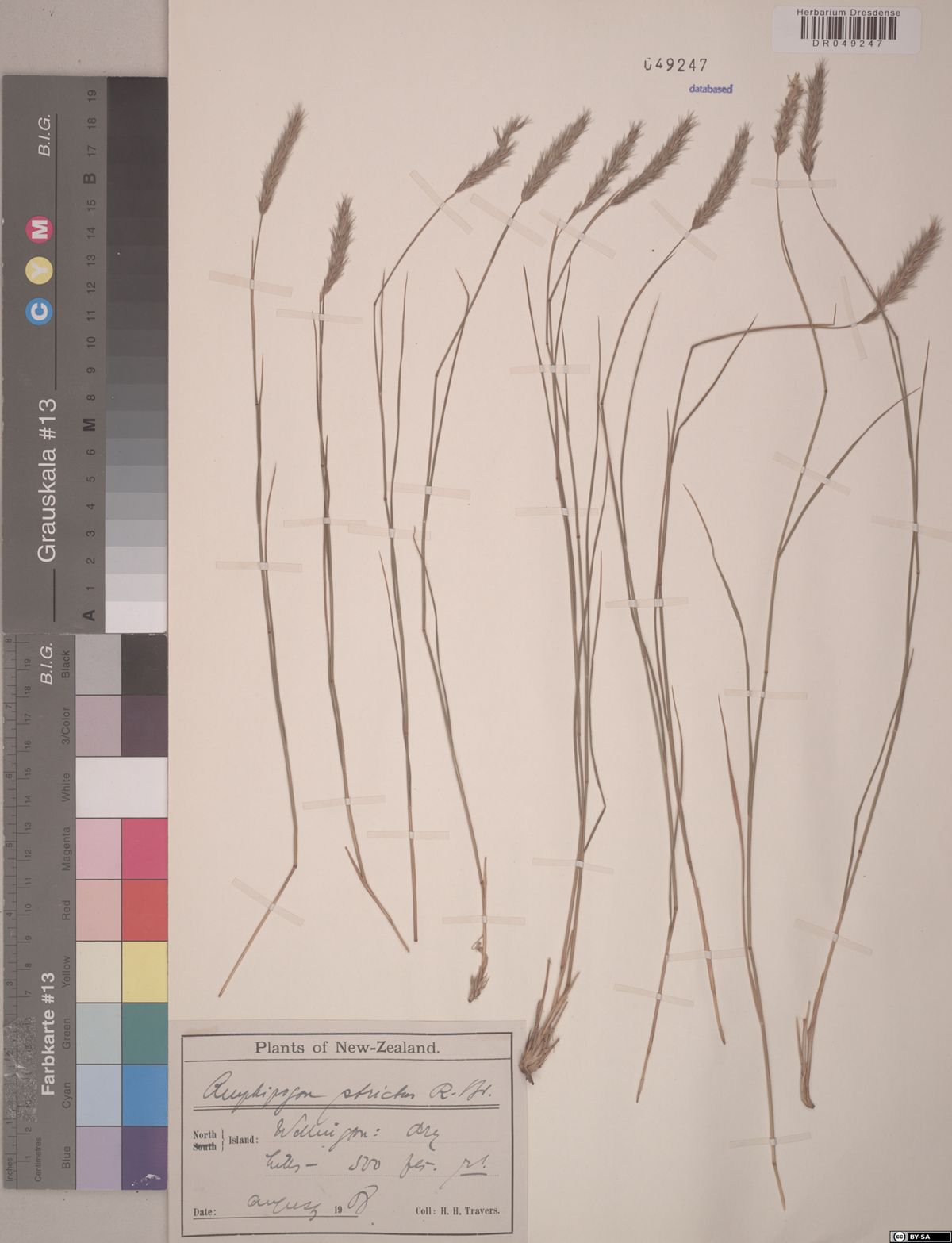Select the black patch on Farbkarte

point(144,665)
